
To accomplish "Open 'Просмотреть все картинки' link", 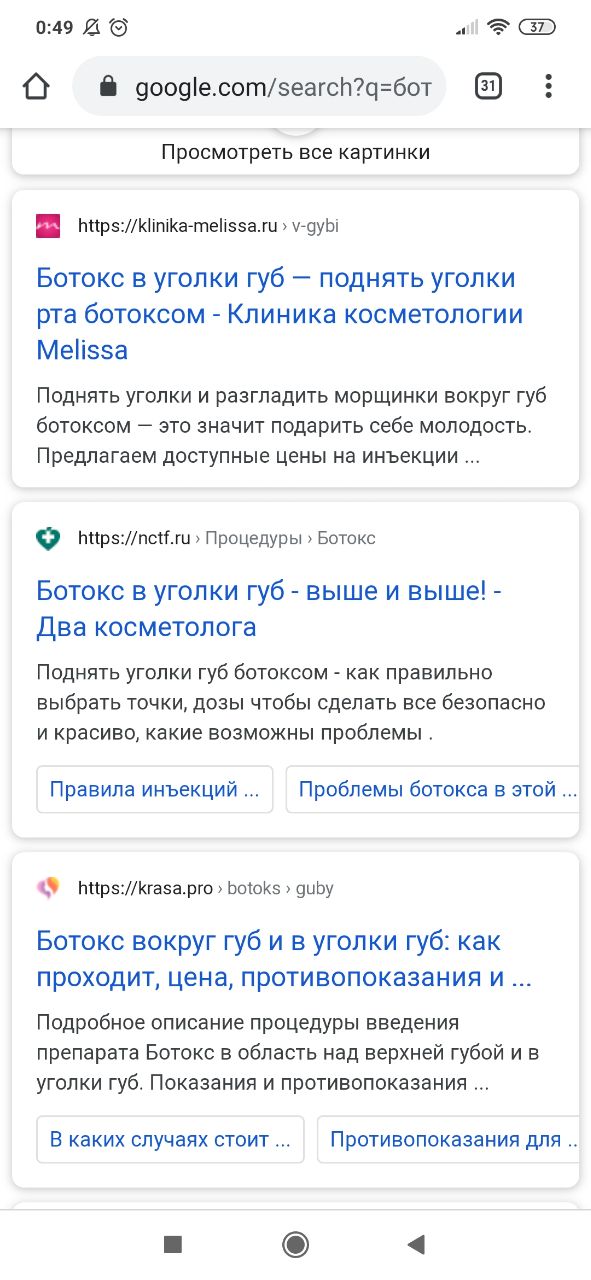I will click(296, 153).
